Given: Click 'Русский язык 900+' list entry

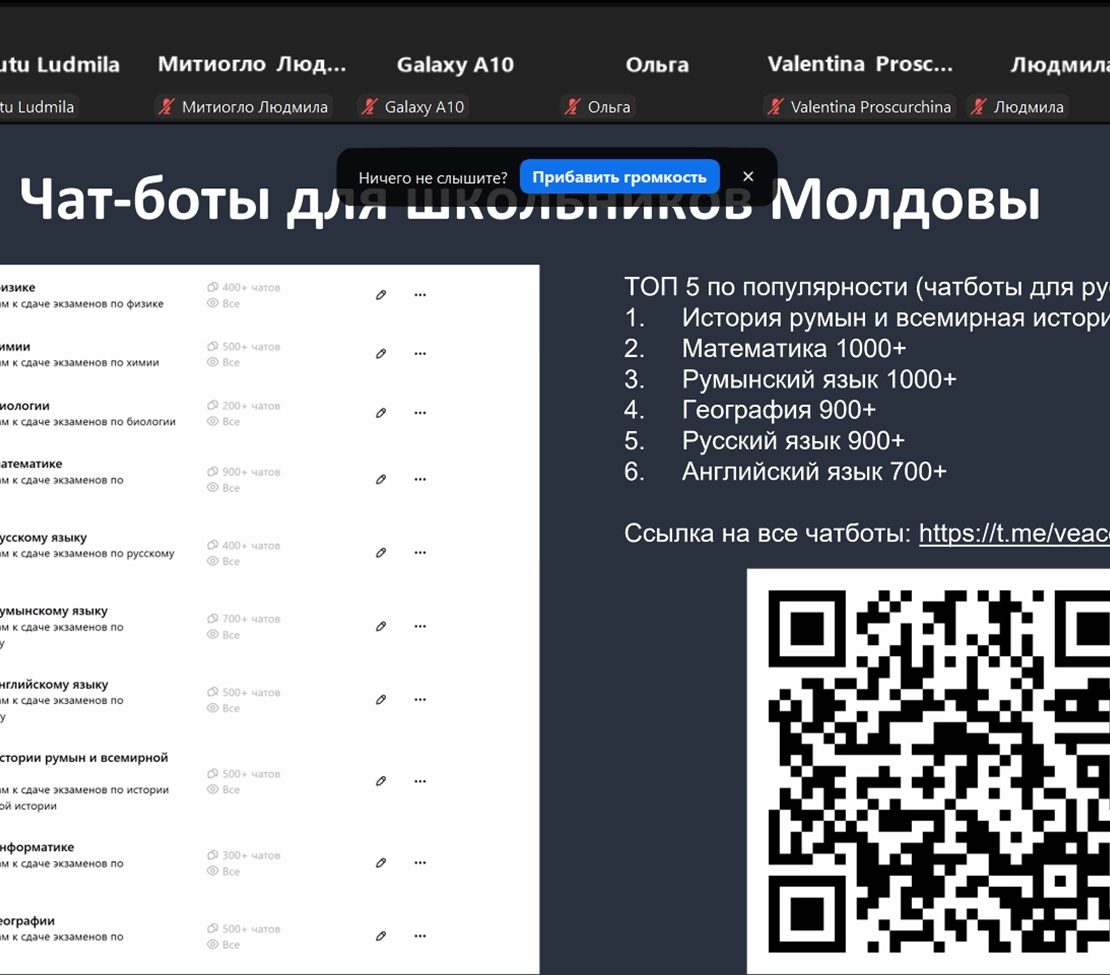Looking at the screenshot, I should (x=794, y=441).
